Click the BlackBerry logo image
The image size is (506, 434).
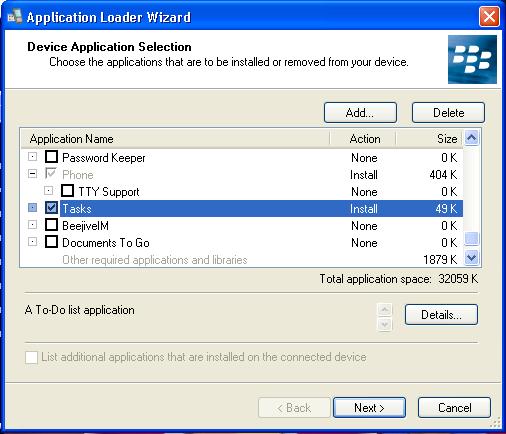(472, 59)
